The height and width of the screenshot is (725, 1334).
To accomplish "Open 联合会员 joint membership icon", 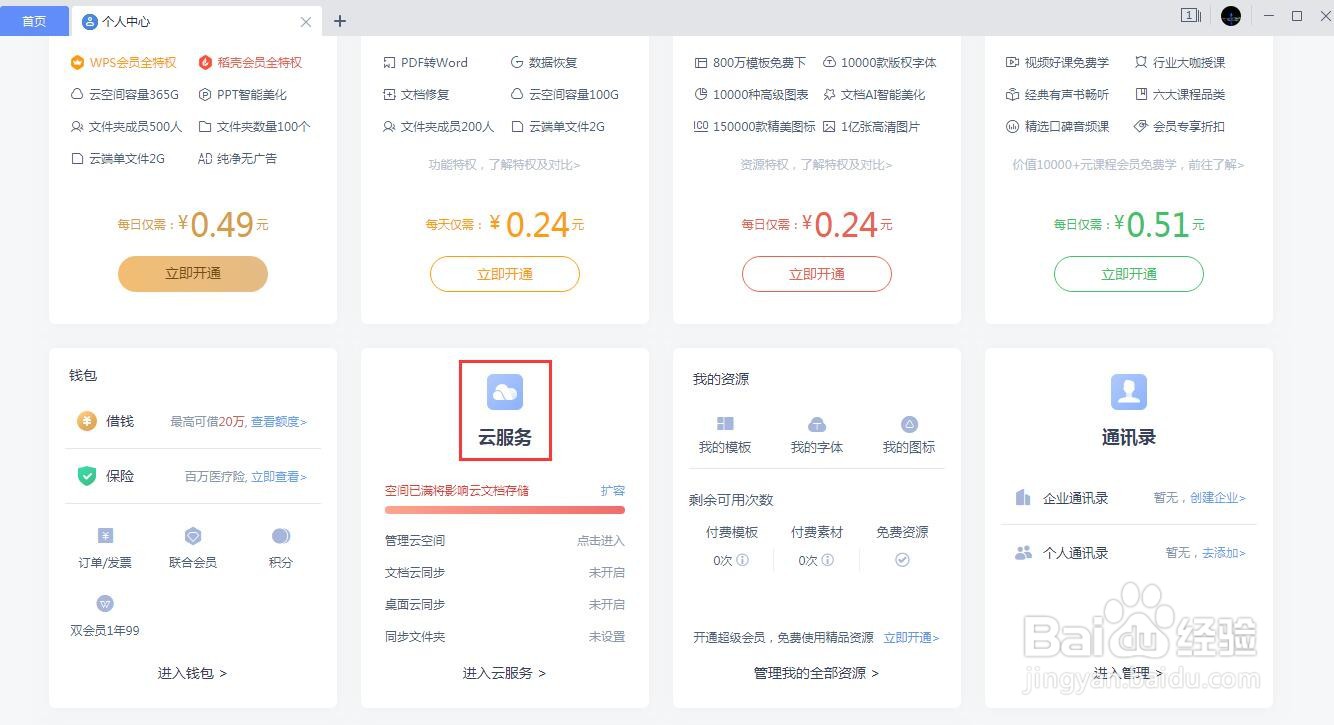I will (193, 536).
